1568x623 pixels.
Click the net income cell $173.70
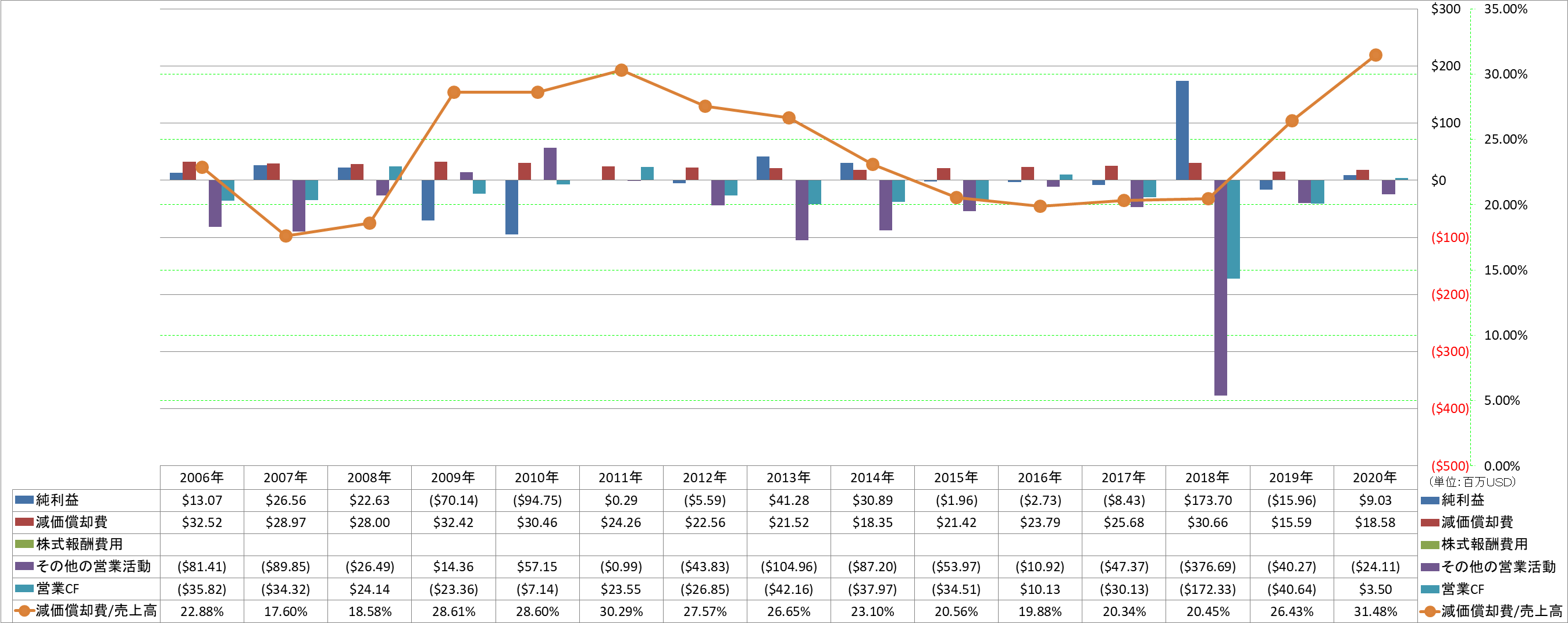[1207, 500]
